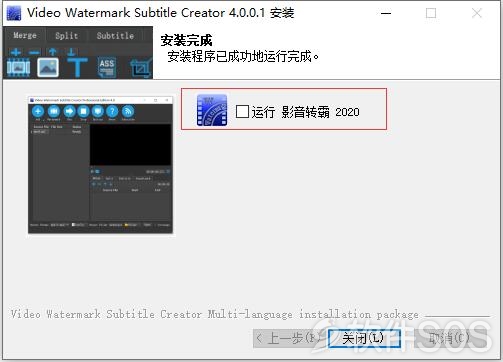Click the 取消(C) button
The width and height of the screenshot is (503, 362).
(449, 339)
